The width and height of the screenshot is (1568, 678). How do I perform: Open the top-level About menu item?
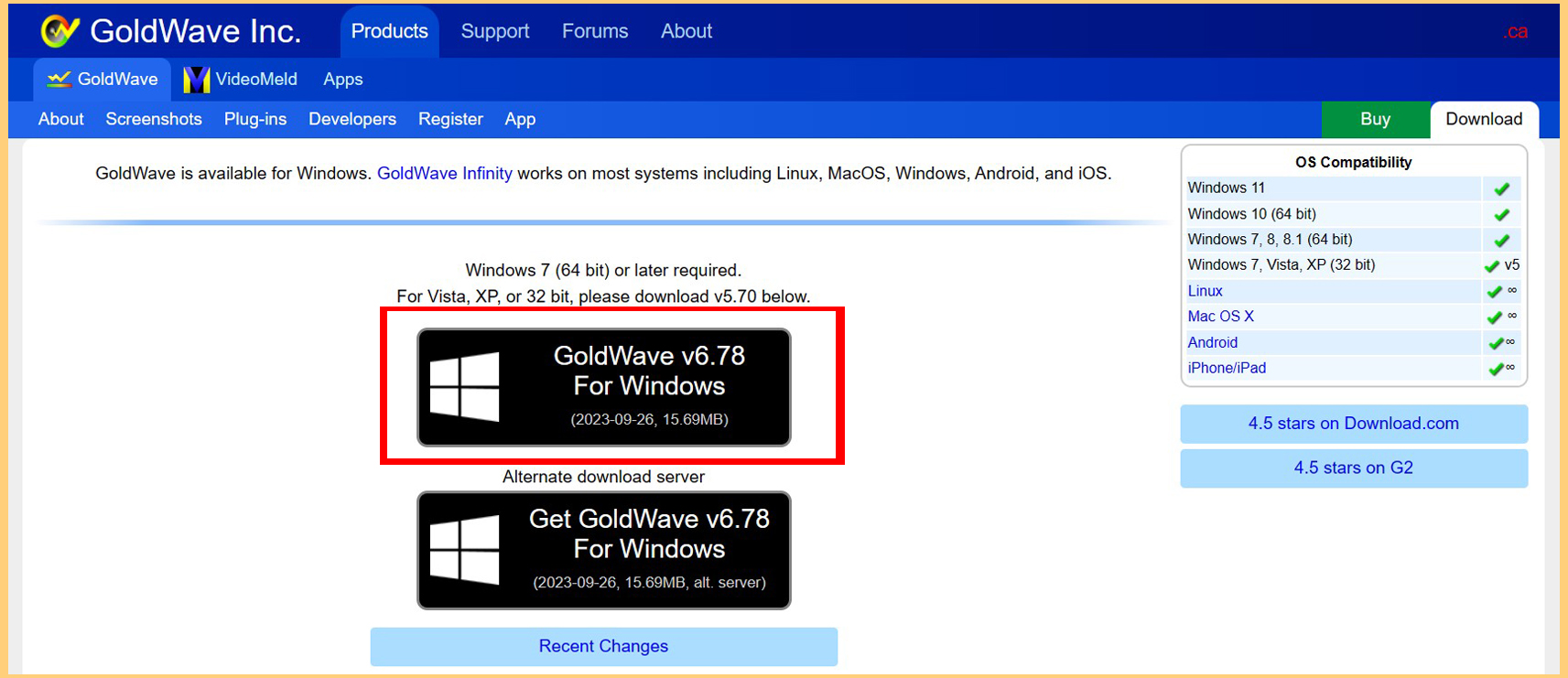[687, 31]
